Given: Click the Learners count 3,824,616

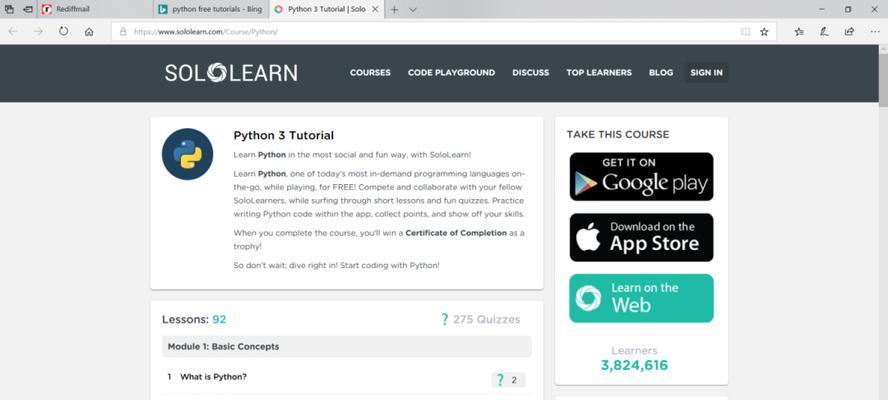Looking at the screenshot, I should [634, 365].
